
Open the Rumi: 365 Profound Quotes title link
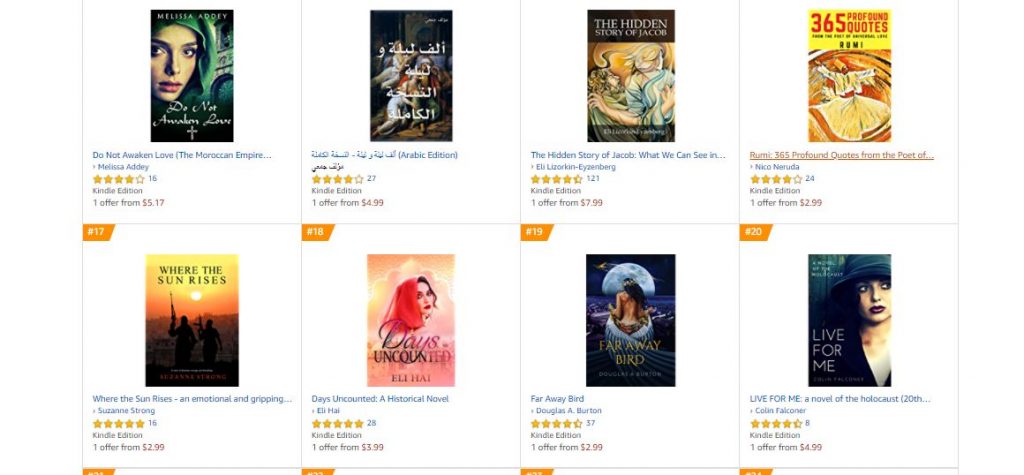point(841,155)
